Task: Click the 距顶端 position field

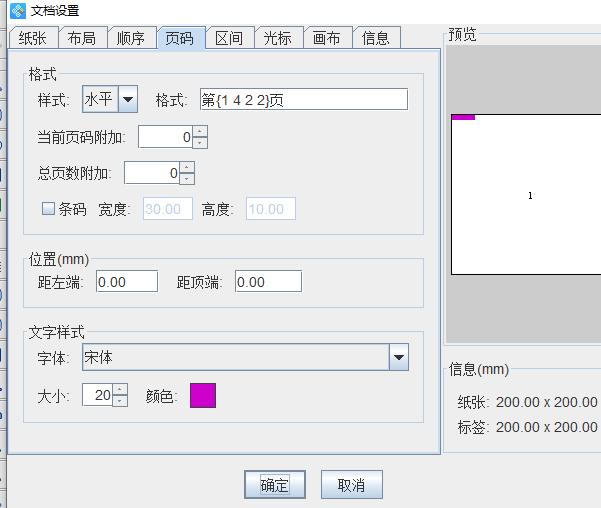Action: pos(268,282)
